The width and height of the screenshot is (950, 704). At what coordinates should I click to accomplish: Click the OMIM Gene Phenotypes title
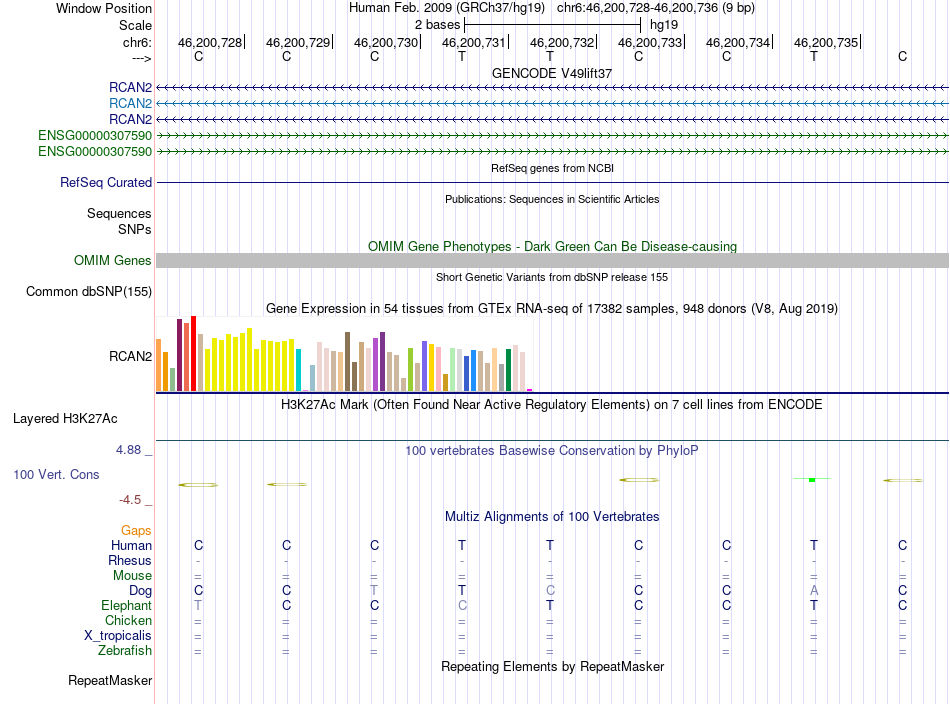[x=552, y=246]
